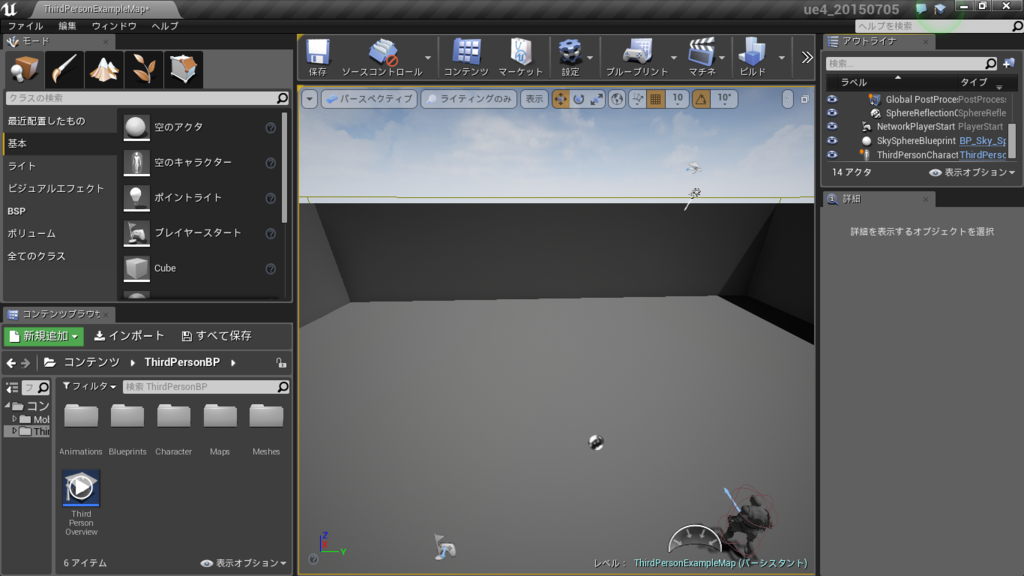Open the ウィンドウ menu
1024x576 pixels.
(x=114, y=26)
